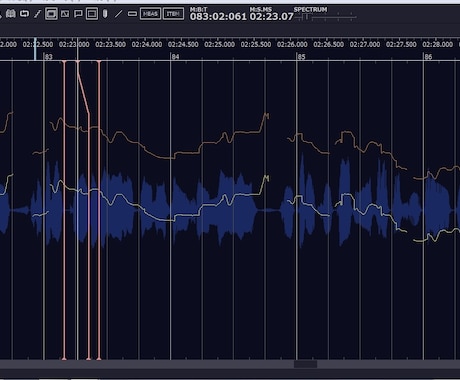
Task: Select the third pink vertical marker's top handle
Action: click(x=99, y=62)
